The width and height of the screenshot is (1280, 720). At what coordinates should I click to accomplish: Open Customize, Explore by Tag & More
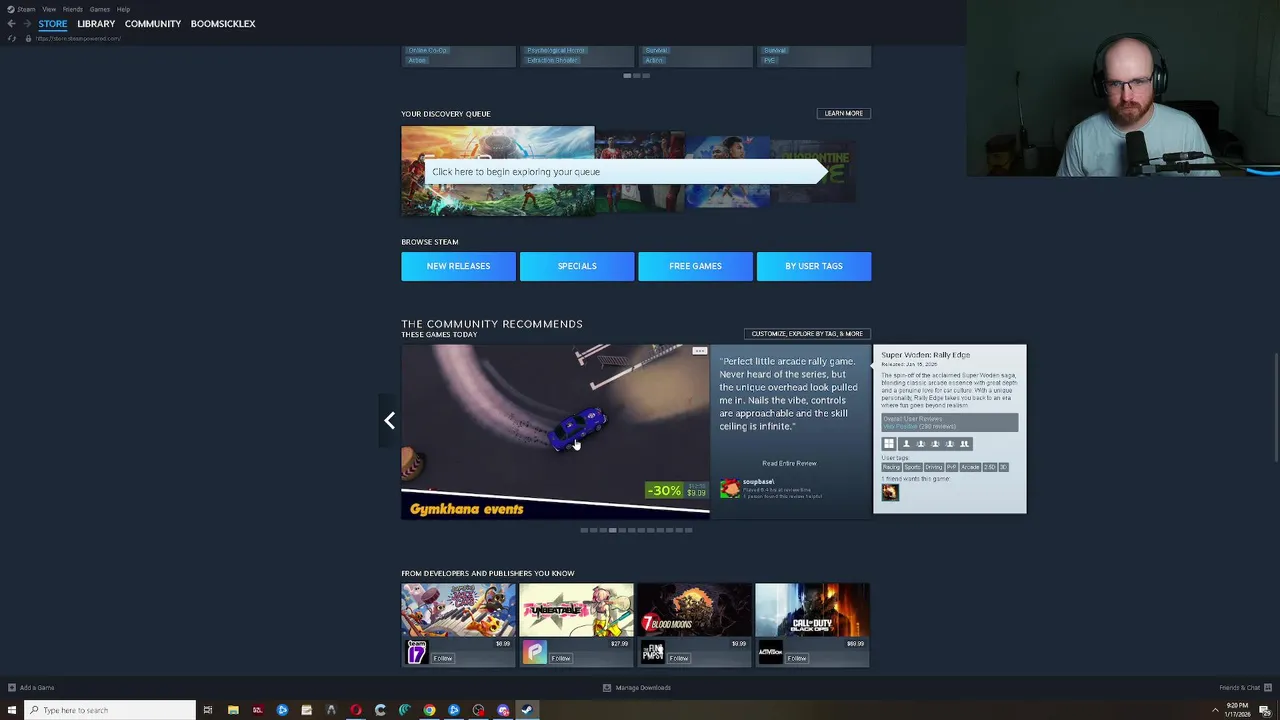pyautogui.click(x=807, y=333)
